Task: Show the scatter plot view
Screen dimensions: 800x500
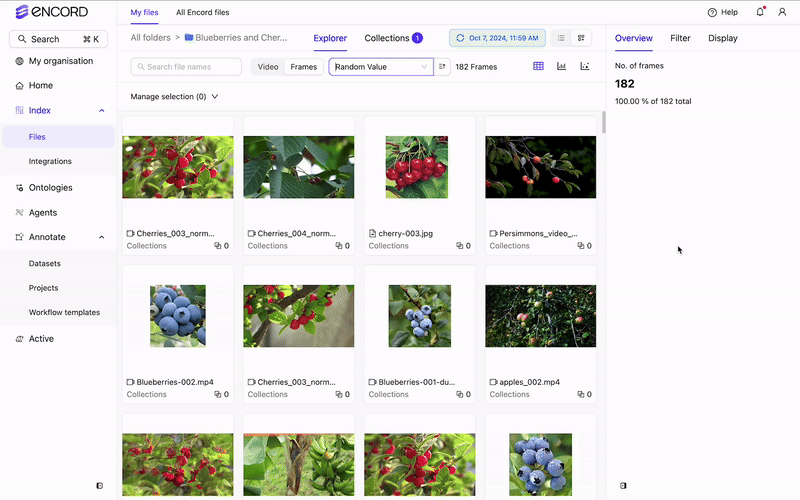Action: click(x=585, y=66)
